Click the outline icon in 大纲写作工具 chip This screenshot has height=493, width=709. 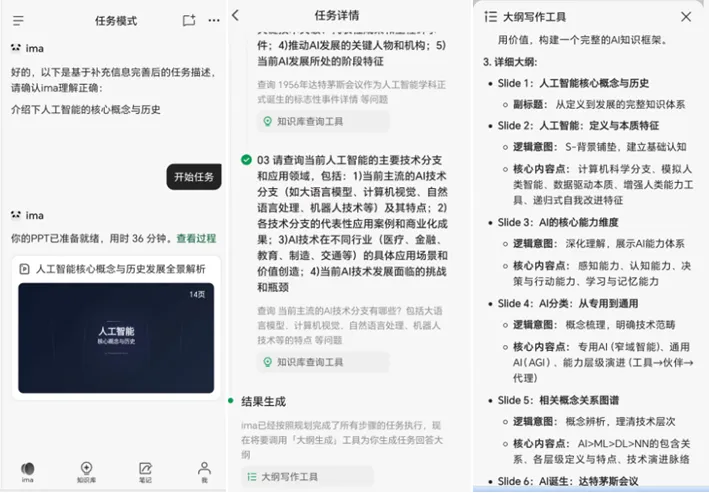click(x=252, y=477)
